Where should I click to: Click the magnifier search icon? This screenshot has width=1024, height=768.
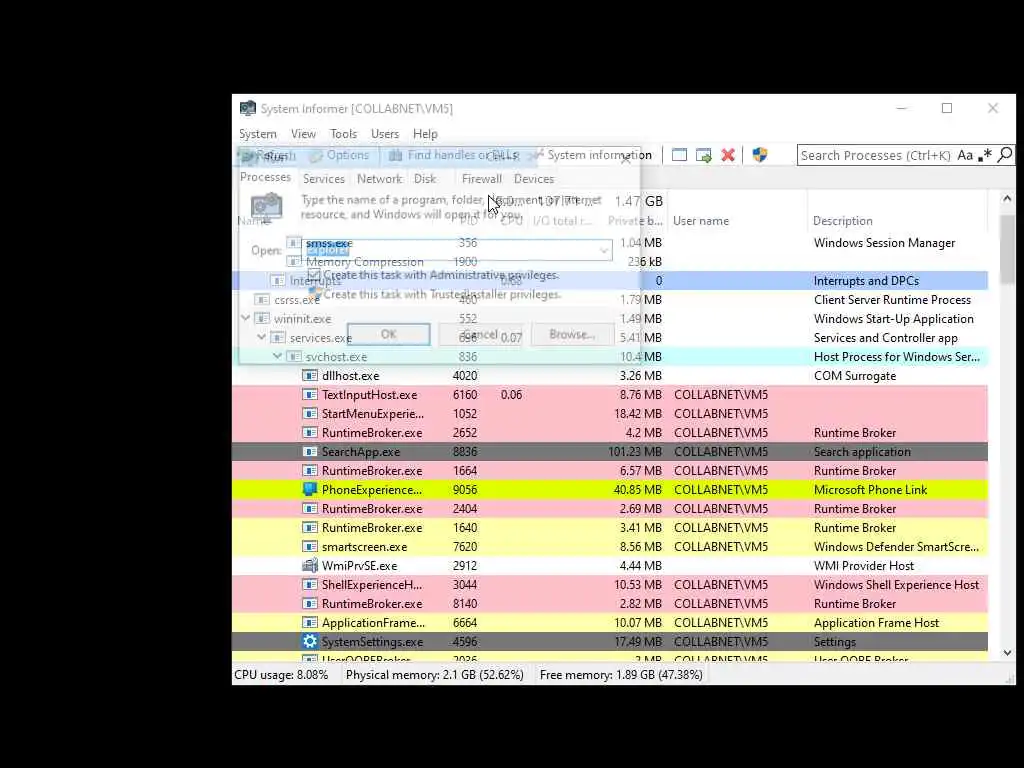coord(1005,155)
